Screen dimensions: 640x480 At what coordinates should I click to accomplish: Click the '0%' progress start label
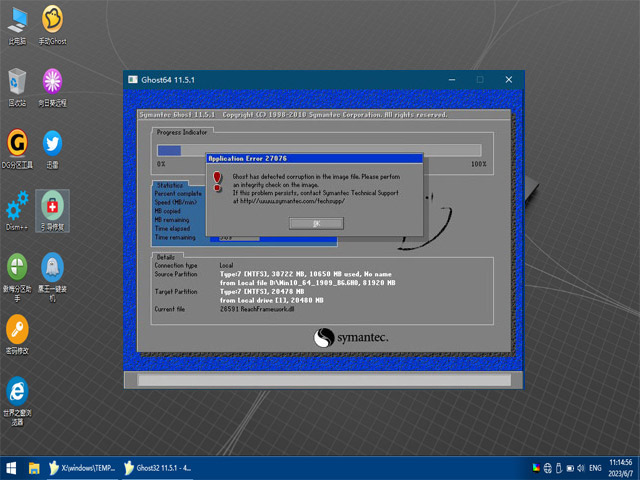pos(161,164)
